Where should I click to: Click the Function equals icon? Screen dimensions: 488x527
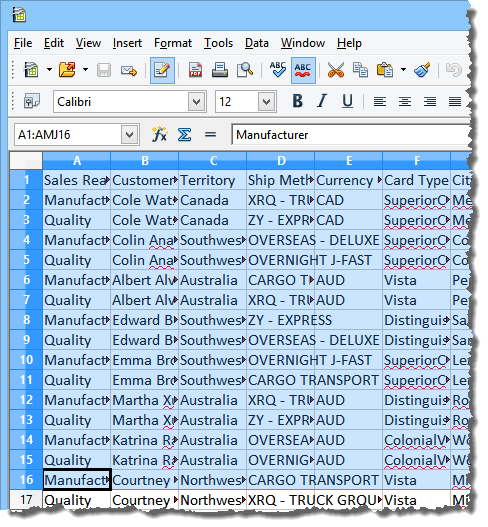click(210, 135)
